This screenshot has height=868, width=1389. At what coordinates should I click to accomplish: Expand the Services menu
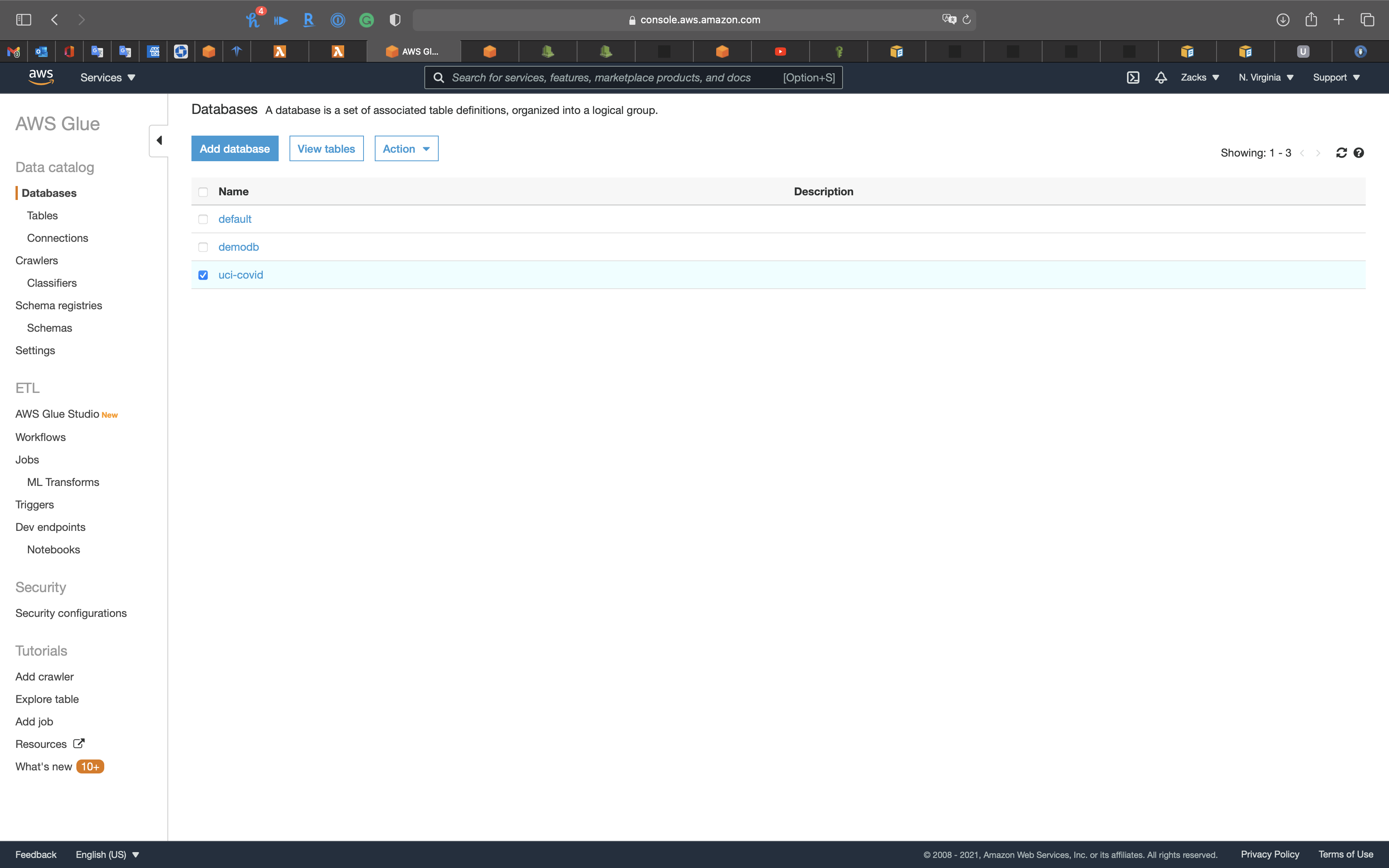point(107,77)
